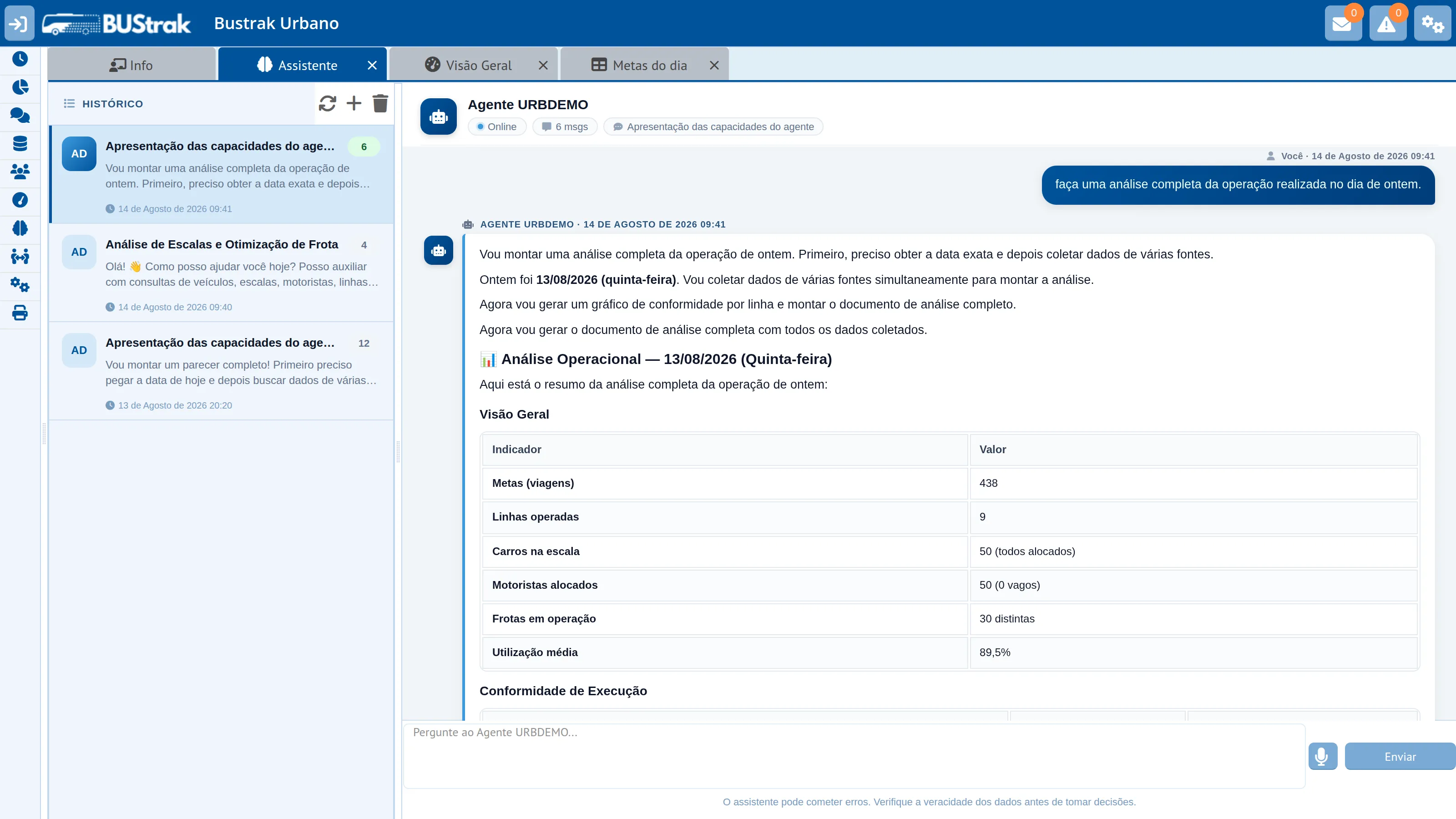Click the value 438 in the table
This screenshot has height=819, width=1456.
pos(989,483)
